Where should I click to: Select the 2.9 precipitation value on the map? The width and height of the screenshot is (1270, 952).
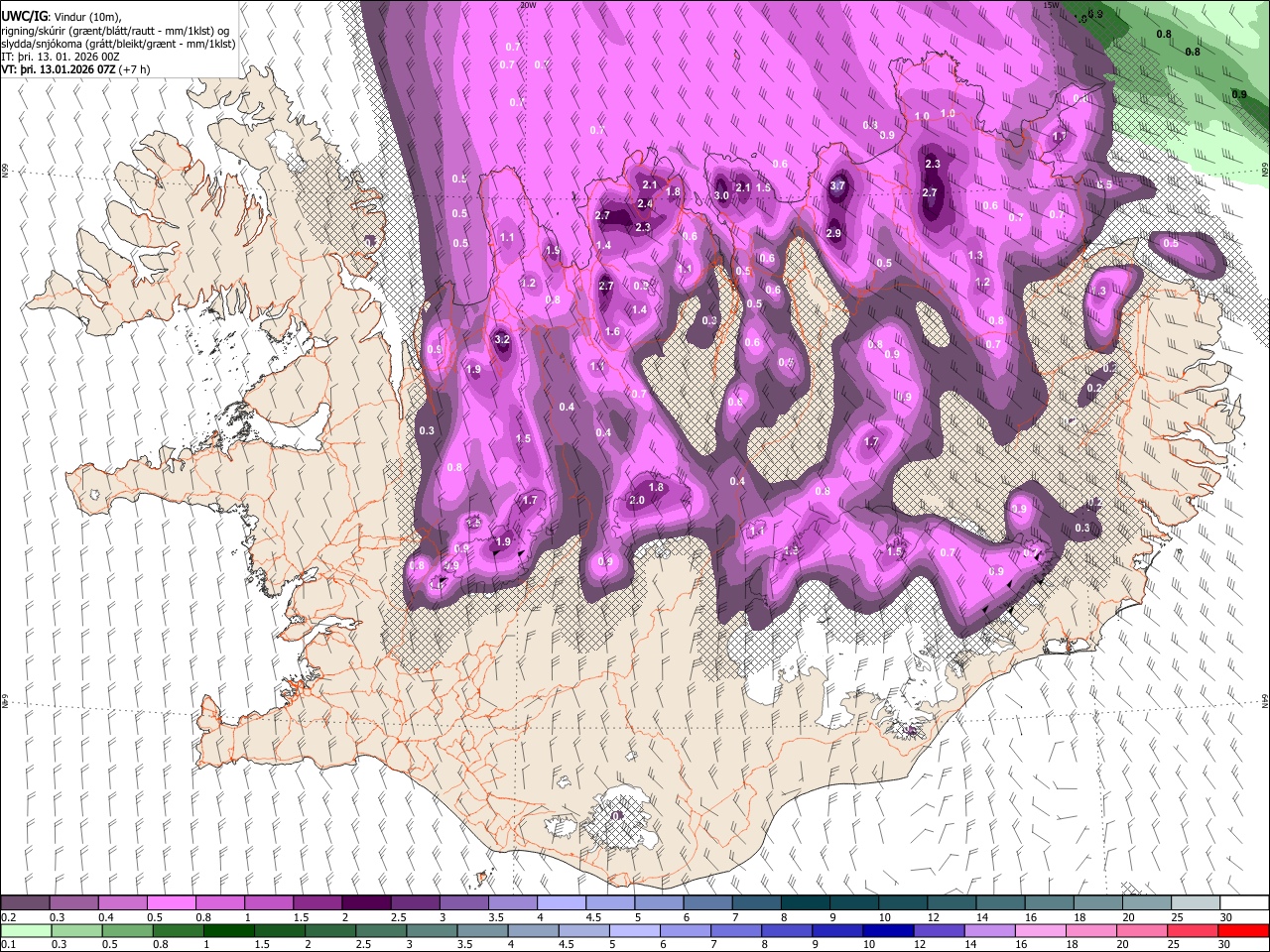pos(833,233)
